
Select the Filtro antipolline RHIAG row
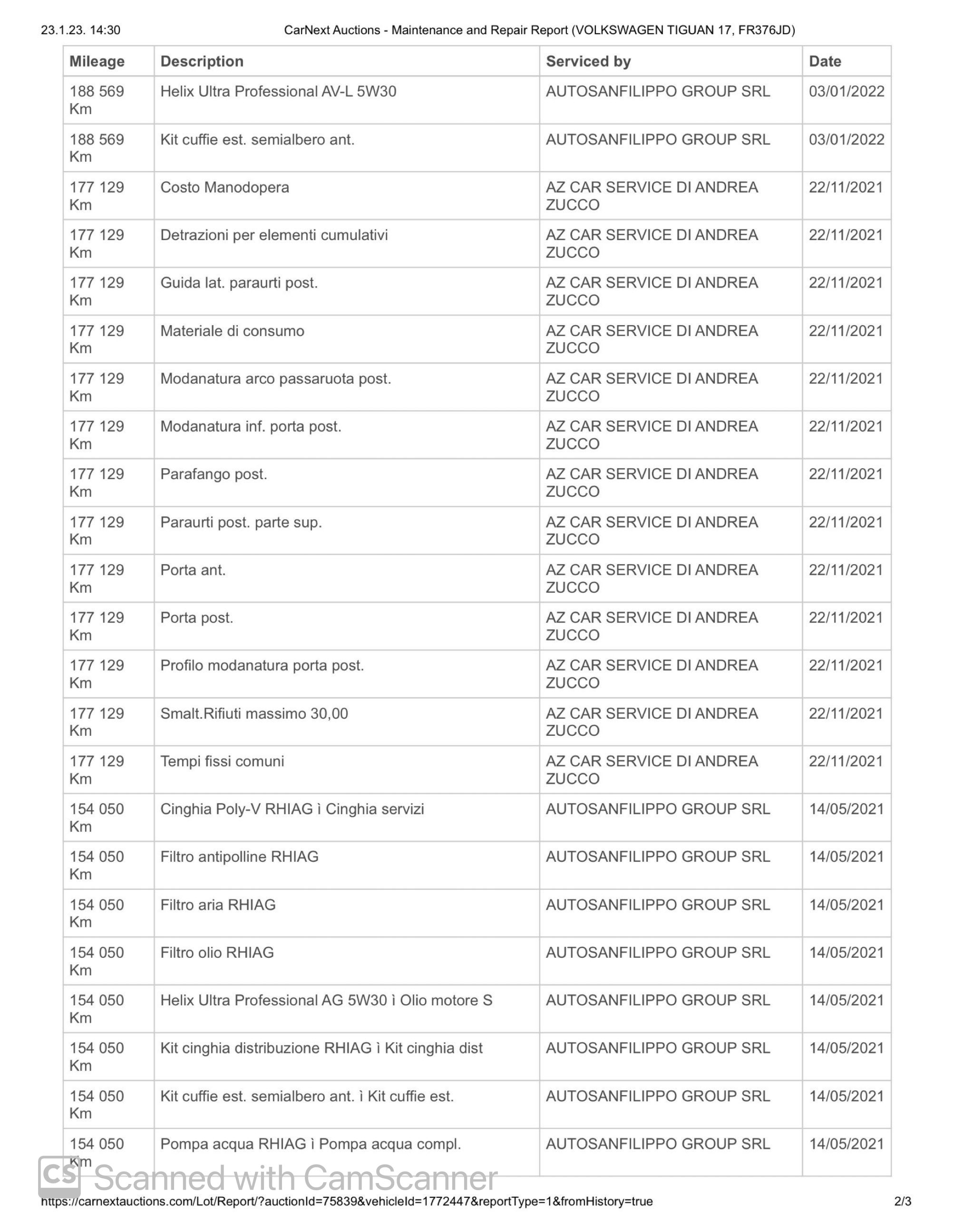click(x=477, y=866)
